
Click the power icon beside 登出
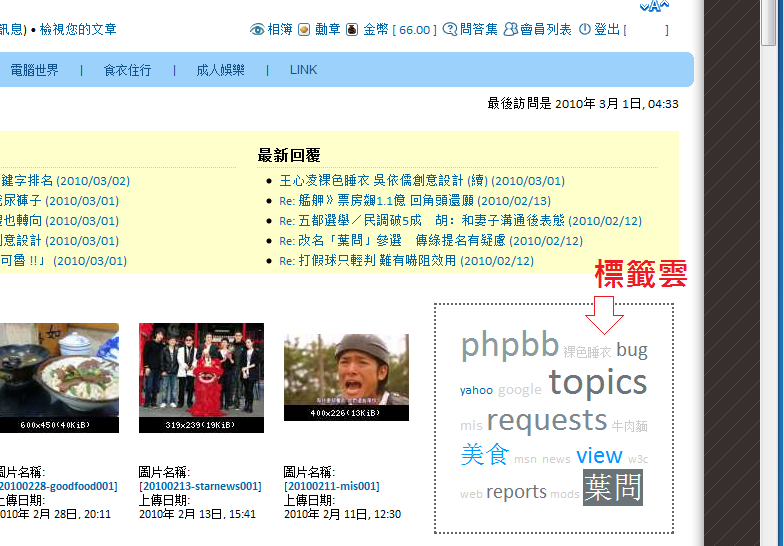pos(585,30)
